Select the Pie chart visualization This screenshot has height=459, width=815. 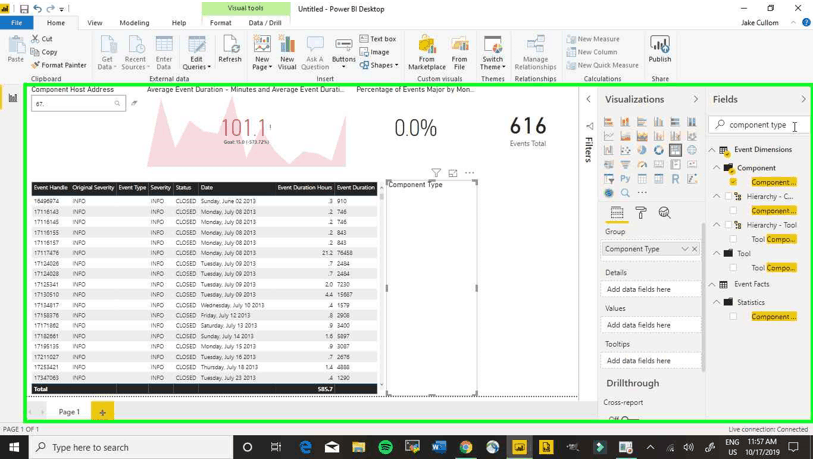tap(642, 150)
